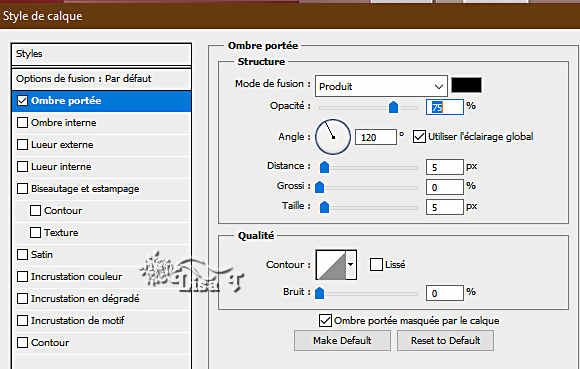Click the Opacité value field
Screen dimensions: 580x369
(445, 107)
